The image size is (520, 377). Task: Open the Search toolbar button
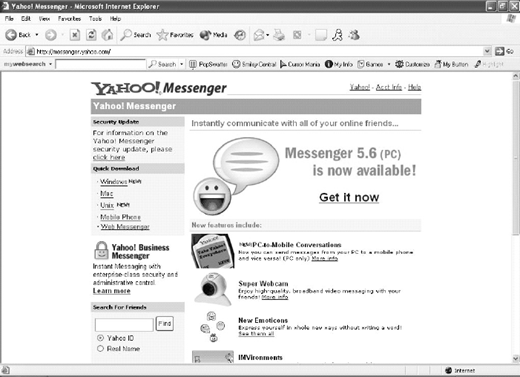(x=136, y=35)
